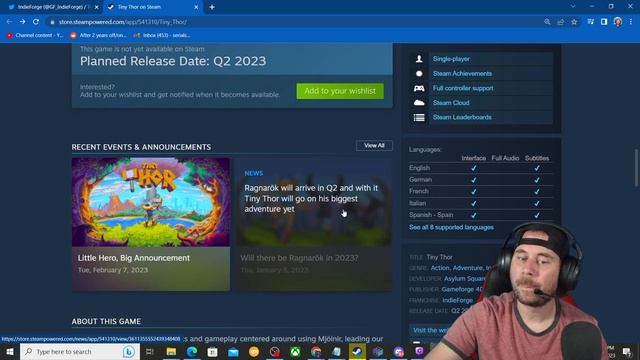Open the Chrome three-dot menu
640x360 pixels.
[x=631, y=22]
